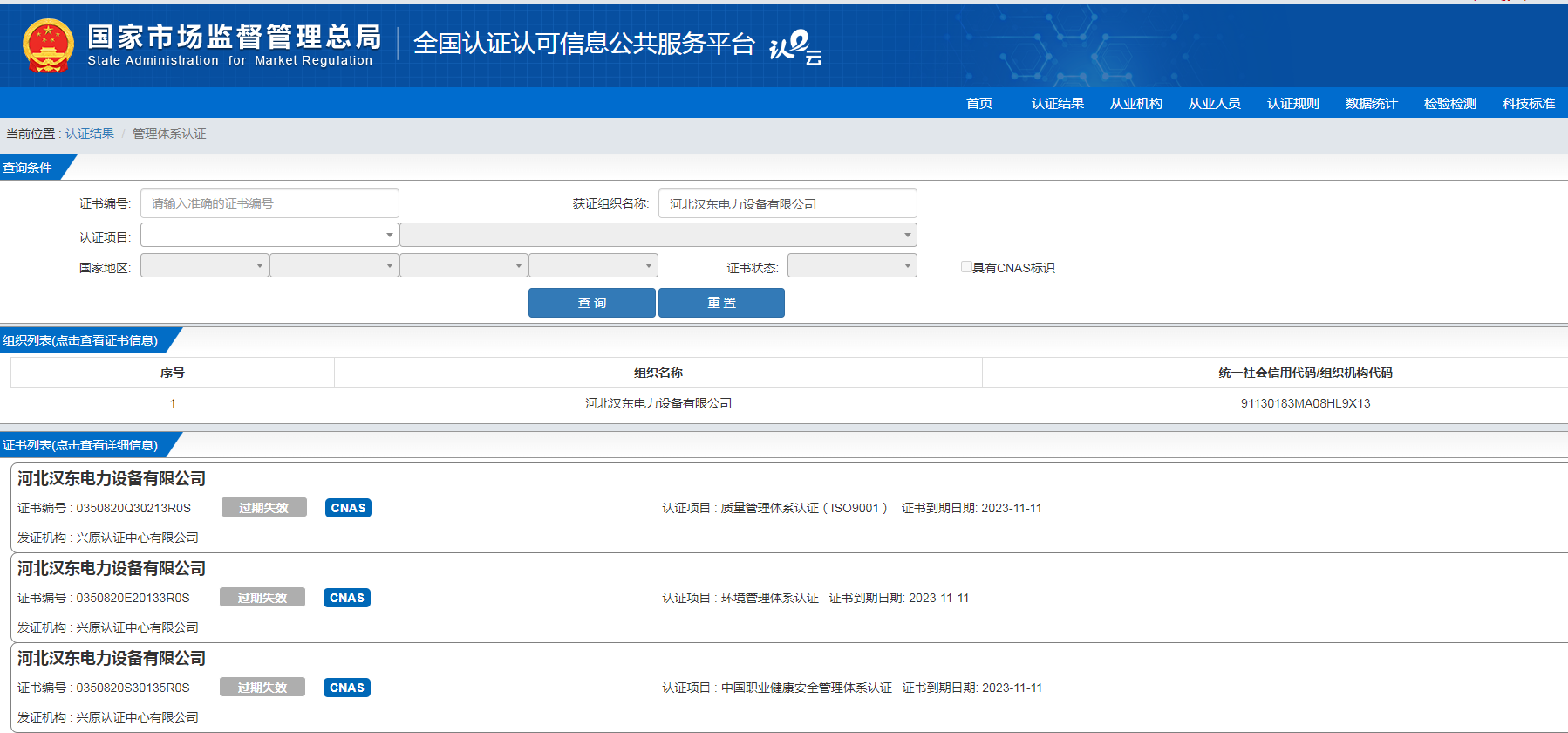Click the platform title 全国认证认可信息公共服务平台
The width and height of the screenshot is (1568, 733).
tap(584, 44)
